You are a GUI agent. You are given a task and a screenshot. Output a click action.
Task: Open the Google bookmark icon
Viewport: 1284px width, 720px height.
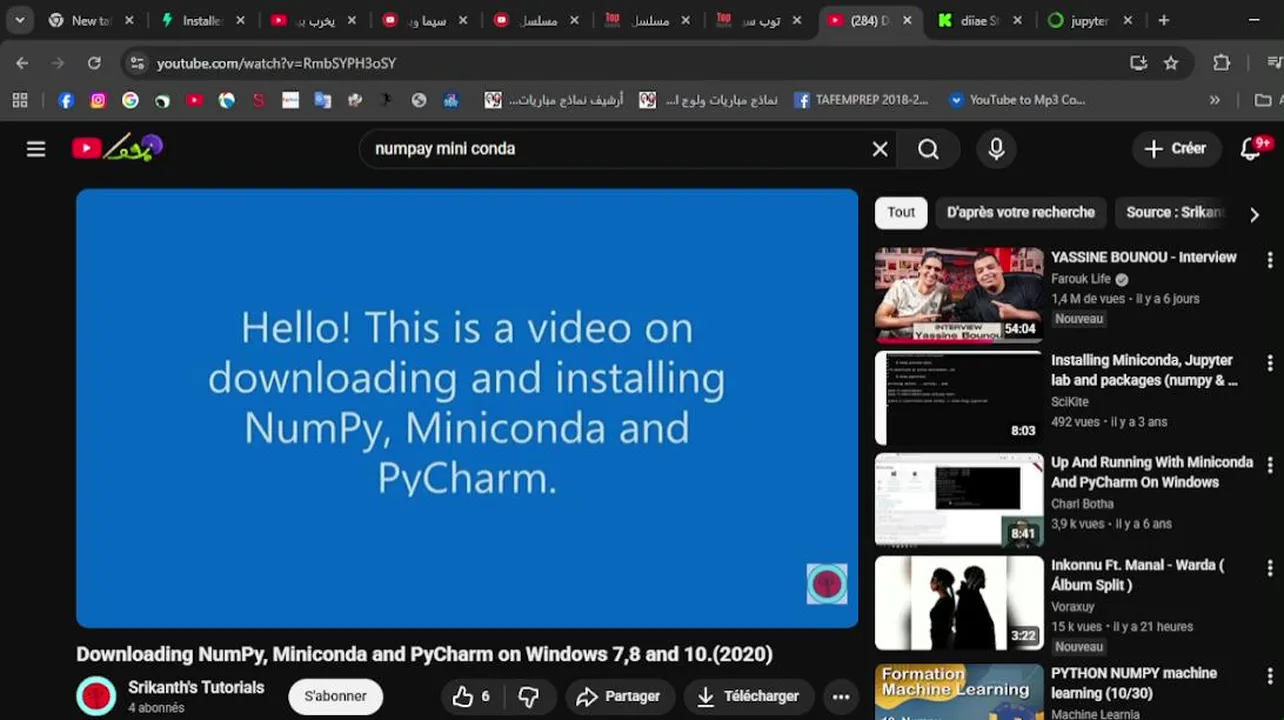coord(130,100)
